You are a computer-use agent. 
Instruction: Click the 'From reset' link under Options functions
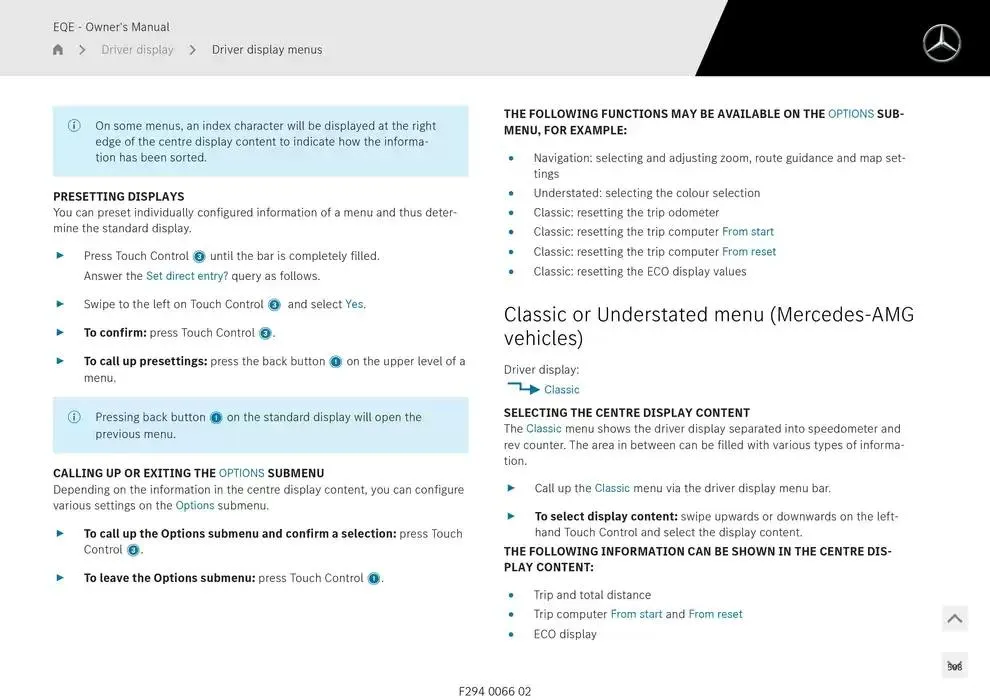749,252
